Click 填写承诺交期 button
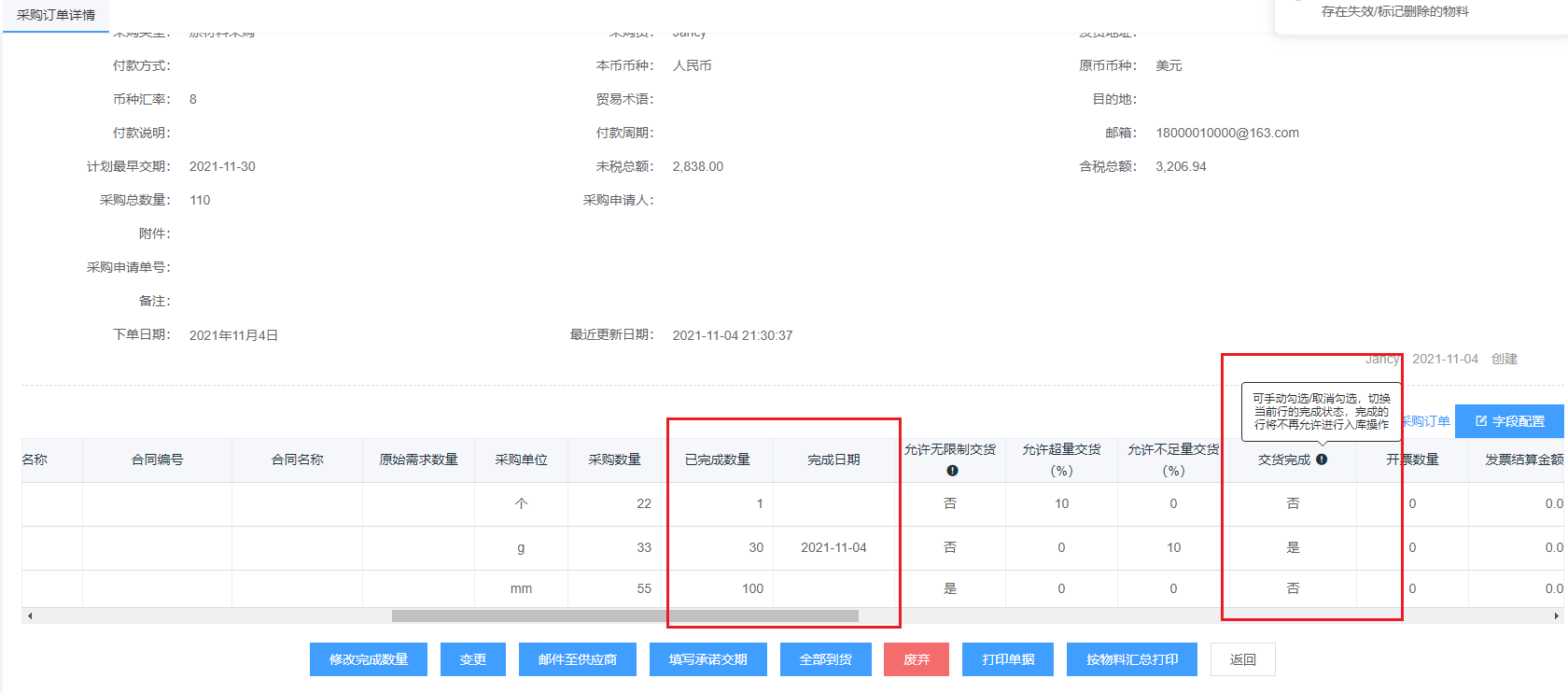Image resolution: width=1568 pixels, height=693 pixels. click(707, 659)
